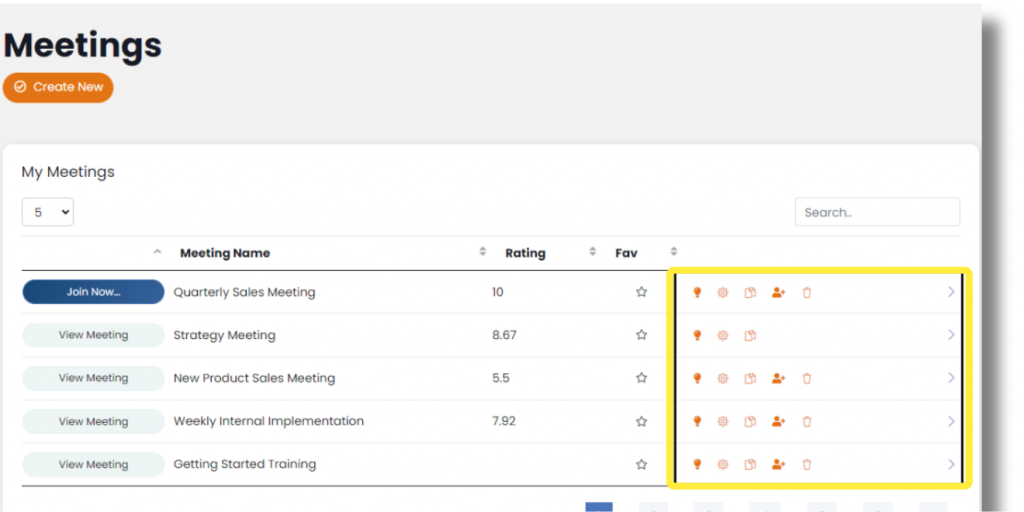Click the copy icon for Strategy Meeting
Screen dimensions: 1024x512
click(750, 336)
